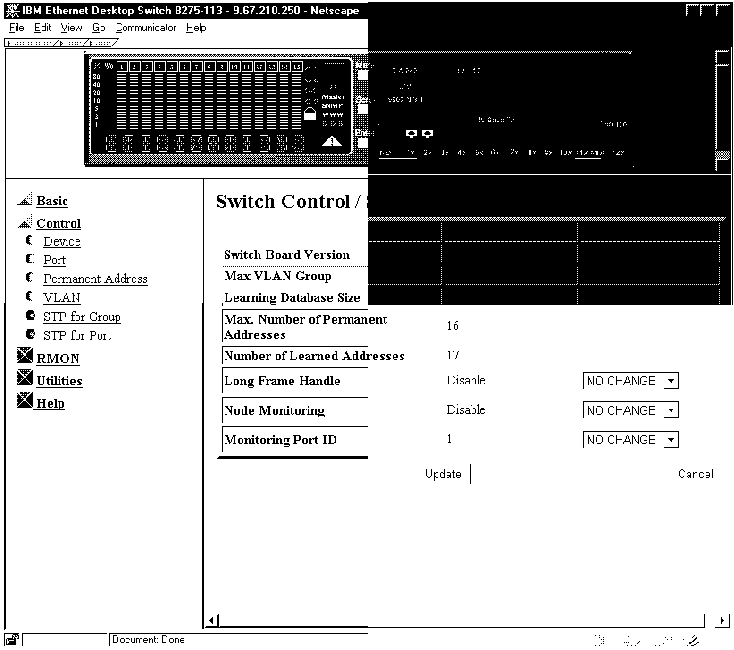Click the icon next to Utilities
The image size is (734, 650).
[26, 379]
